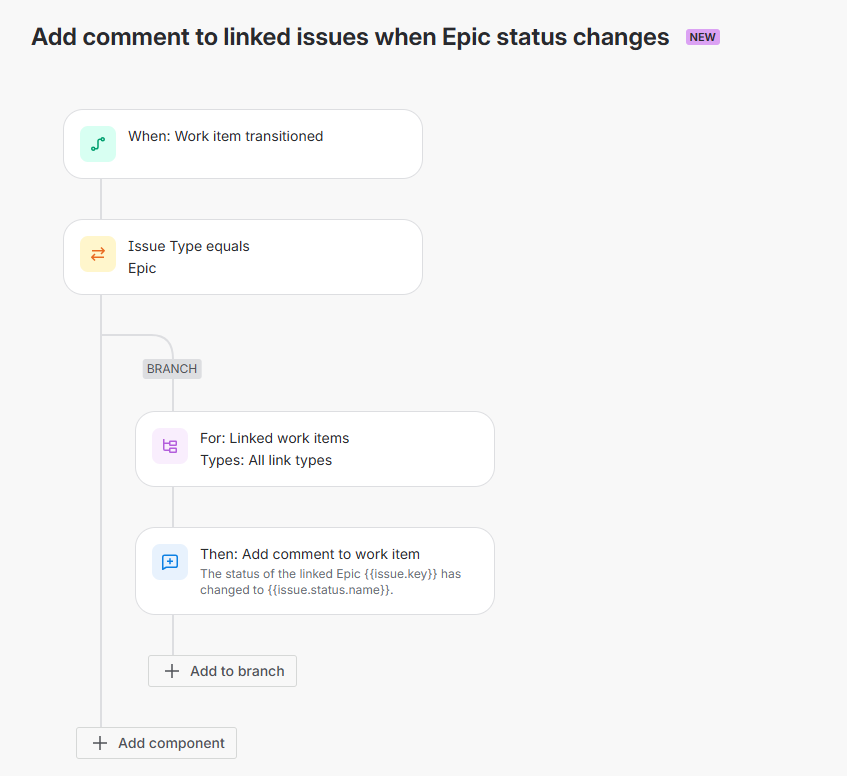
Task: Click the connector line between branch and comment action
Action: tap(173, 507)
